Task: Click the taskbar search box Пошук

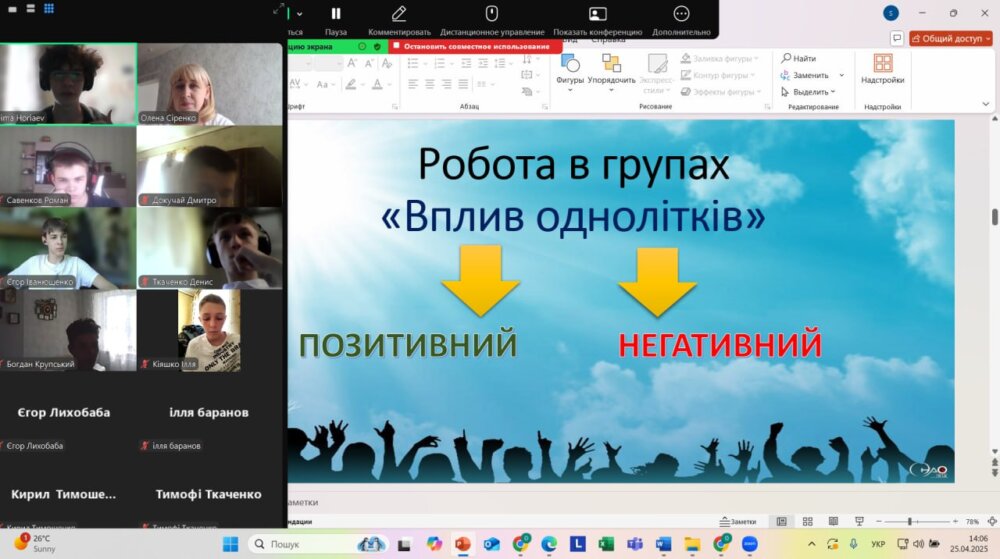Action: [317, 544]
